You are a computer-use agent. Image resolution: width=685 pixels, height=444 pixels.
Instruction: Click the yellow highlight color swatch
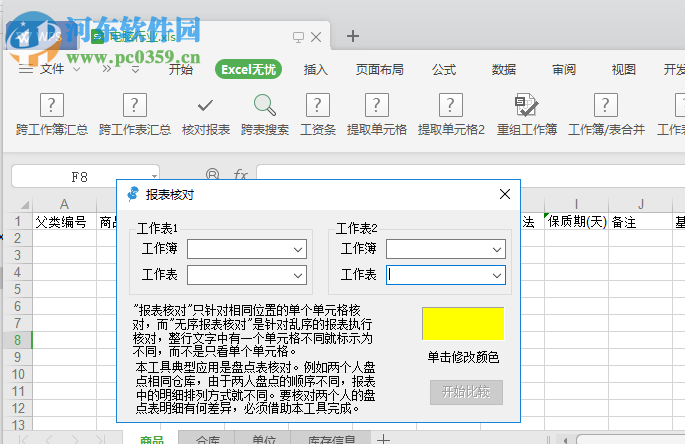pos(463,323)
